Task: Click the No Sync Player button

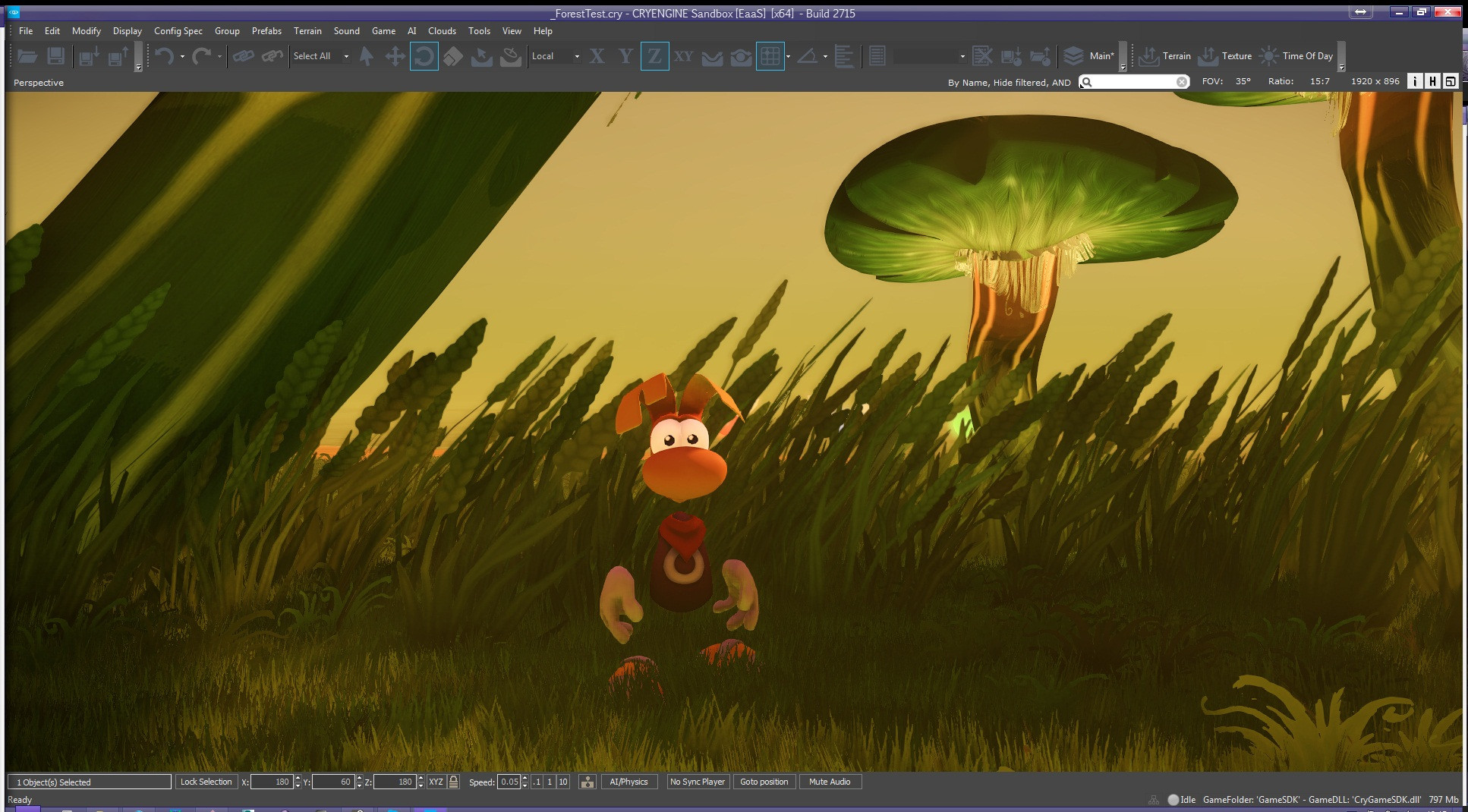Action: (698, 782)
